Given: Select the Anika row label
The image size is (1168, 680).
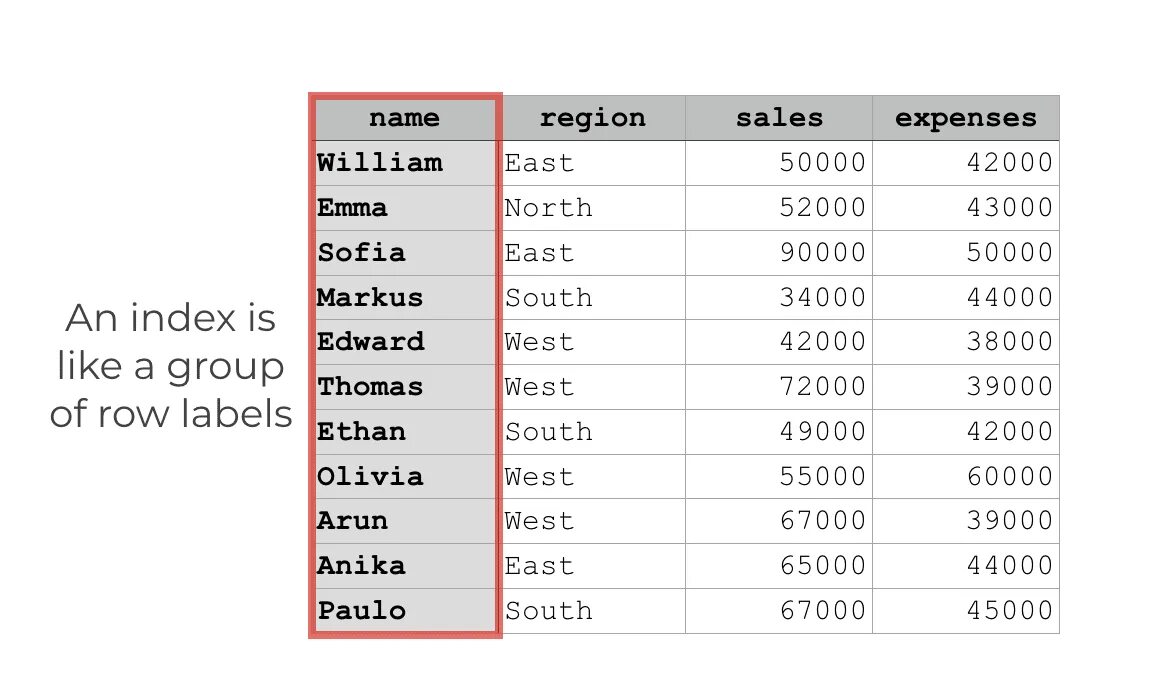Looking at the screenshot, I should point(362,566).
